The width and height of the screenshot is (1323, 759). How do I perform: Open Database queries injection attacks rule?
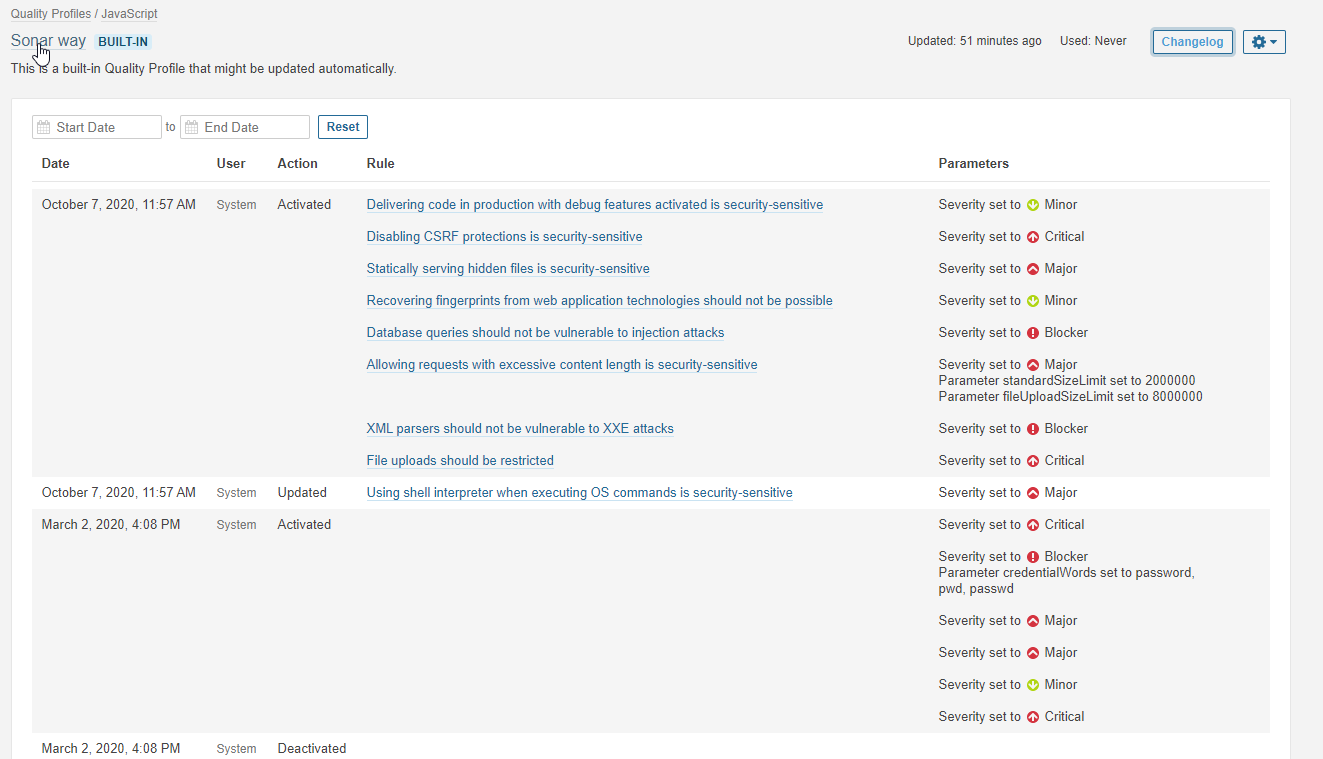coord(545,333)
